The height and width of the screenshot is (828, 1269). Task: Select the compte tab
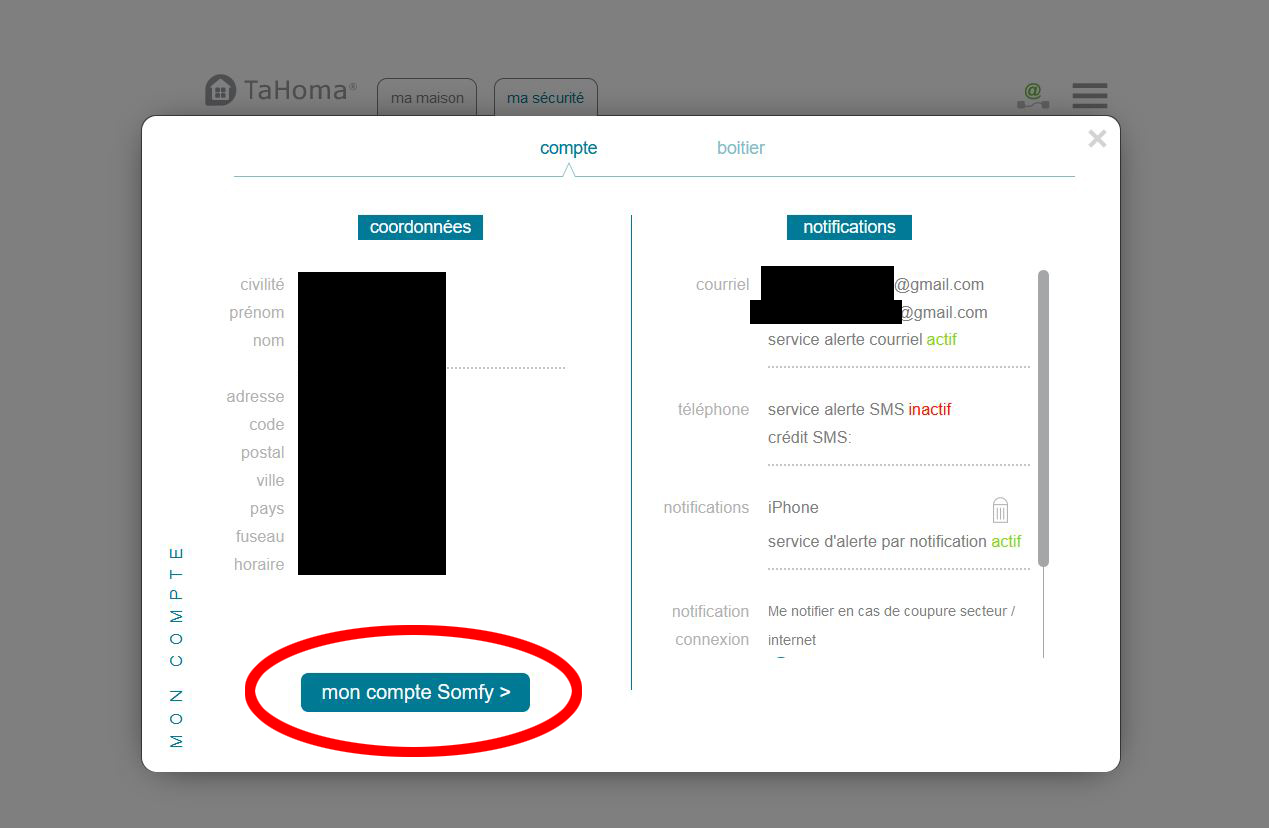[x=568, y=148]
